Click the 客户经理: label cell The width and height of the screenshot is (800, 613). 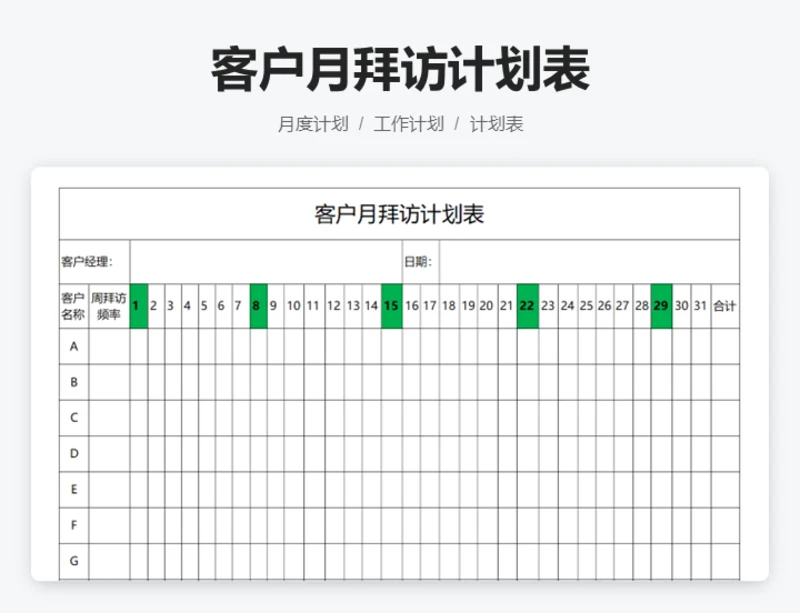pos(95,262)
